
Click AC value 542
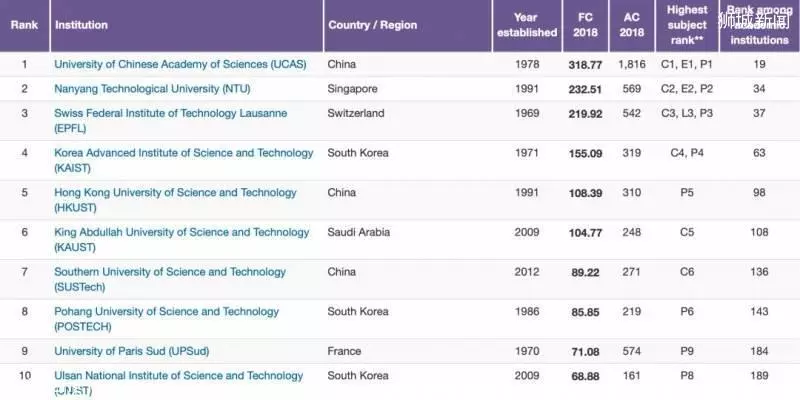(632, 113)
